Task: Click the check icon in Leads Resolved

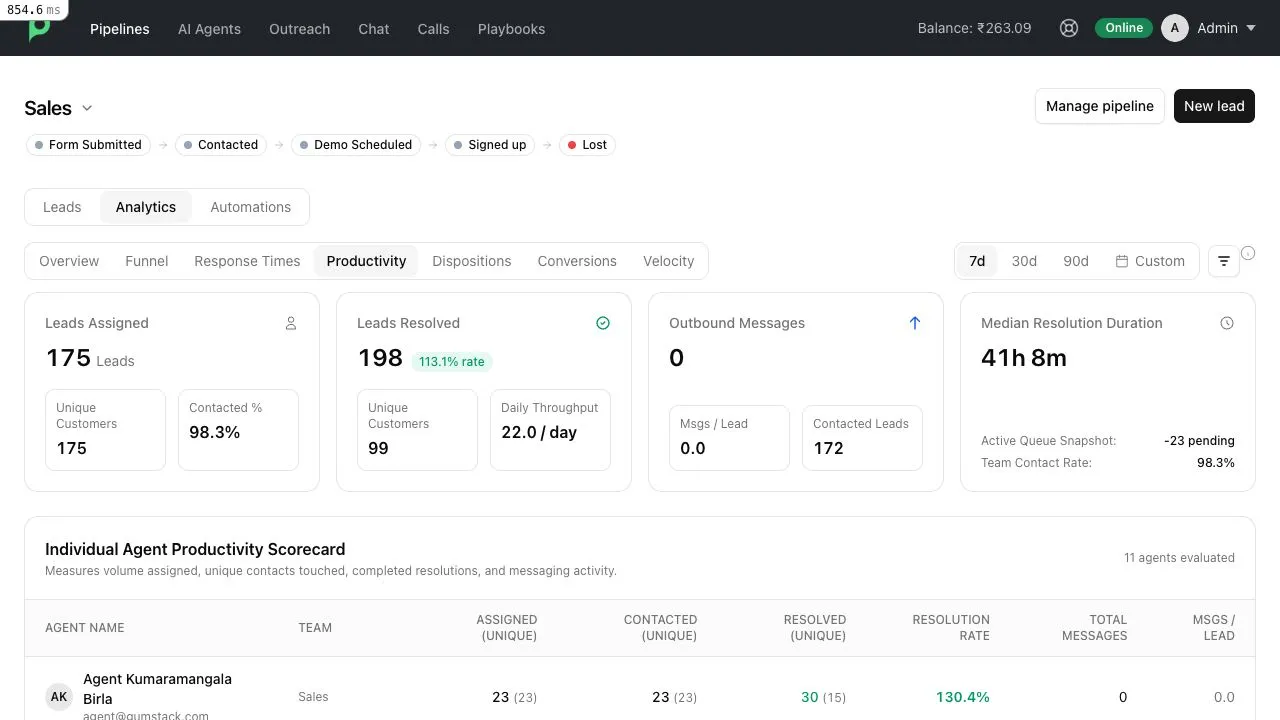Action: (603, 323)
